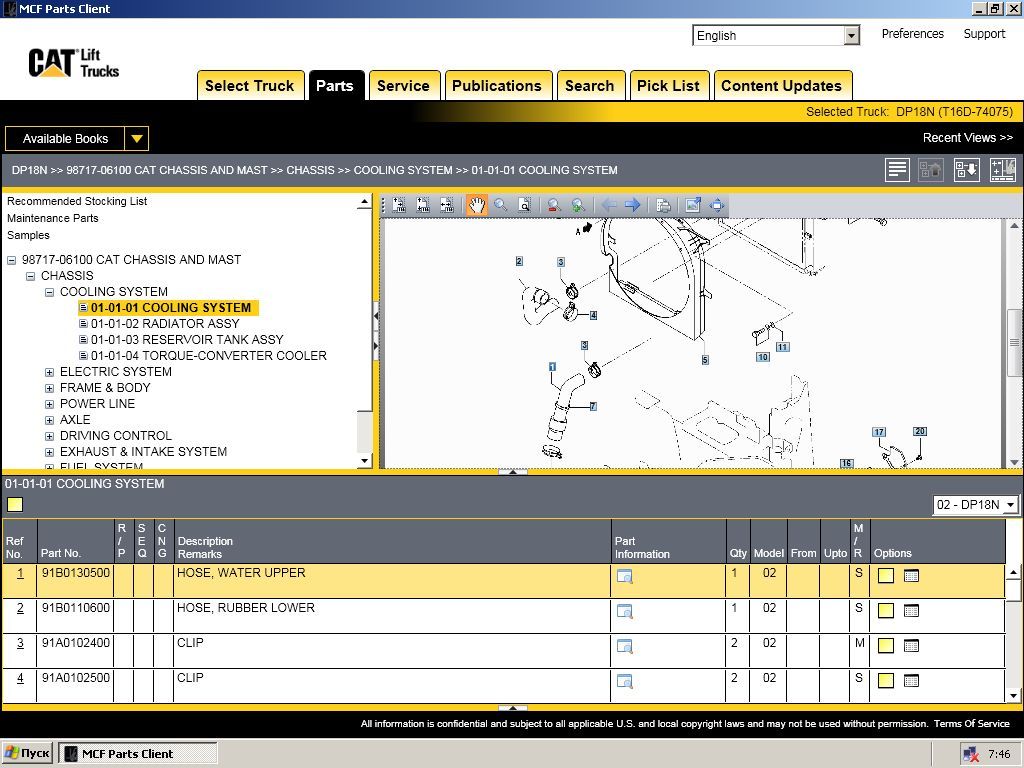
Task: Fit illustration to window
Action: [x=717, y=205]
